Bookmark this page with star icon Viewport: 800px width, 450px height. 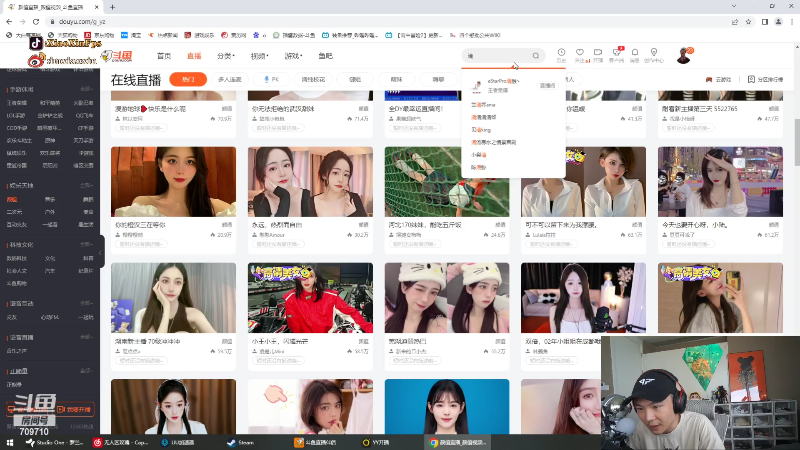click(x=748, y=21)
